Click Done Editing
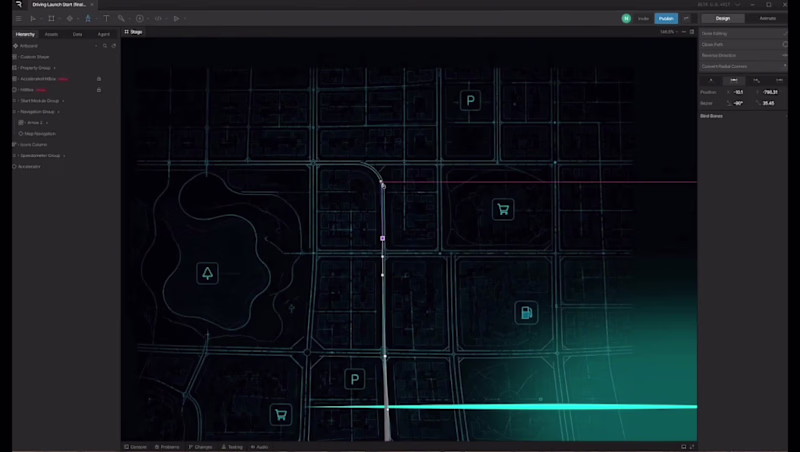The width and height of the screenshot is (800, 452). 743,34
